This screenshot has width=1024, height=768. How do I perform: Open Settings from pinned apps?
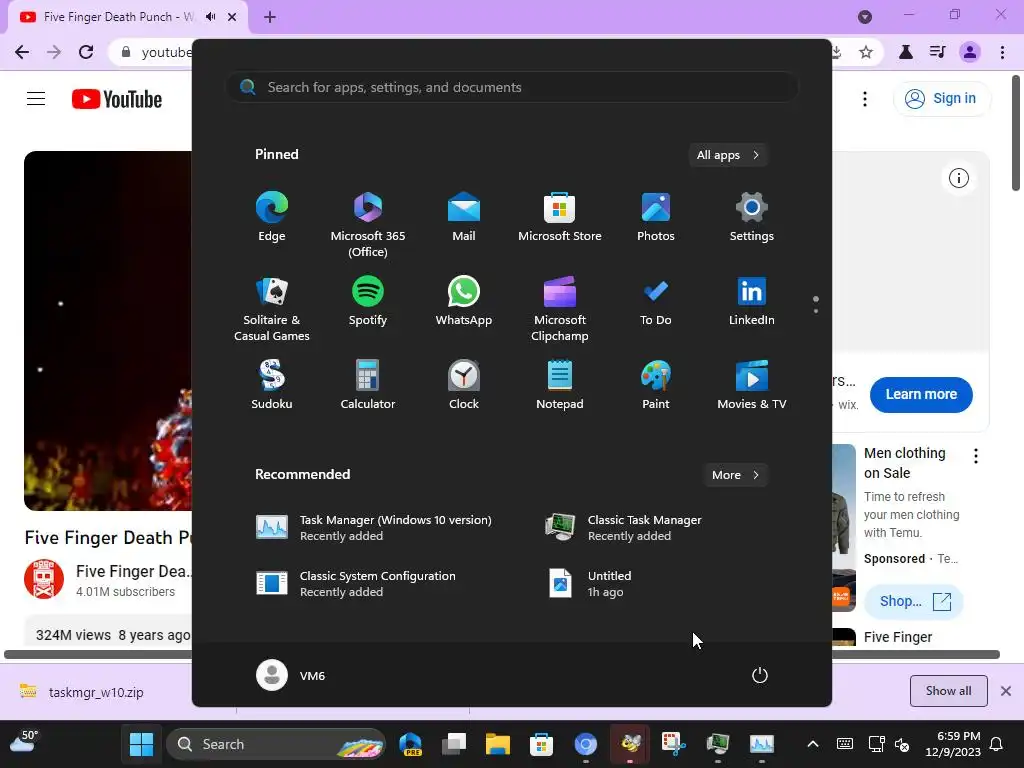pos(752,217)
